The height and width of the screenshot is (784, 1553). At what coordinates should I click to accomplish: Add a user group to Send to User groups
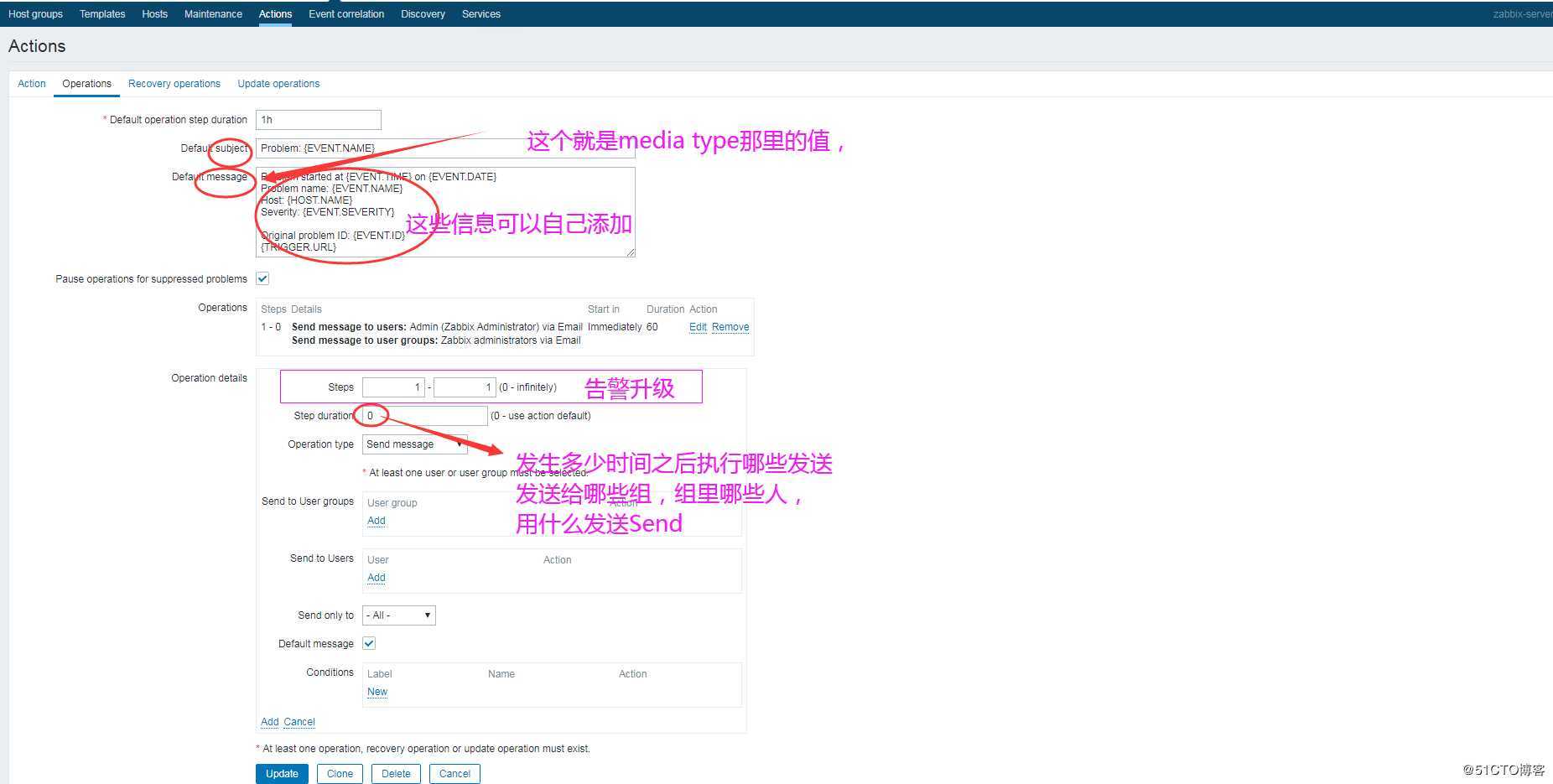point(377,521)
